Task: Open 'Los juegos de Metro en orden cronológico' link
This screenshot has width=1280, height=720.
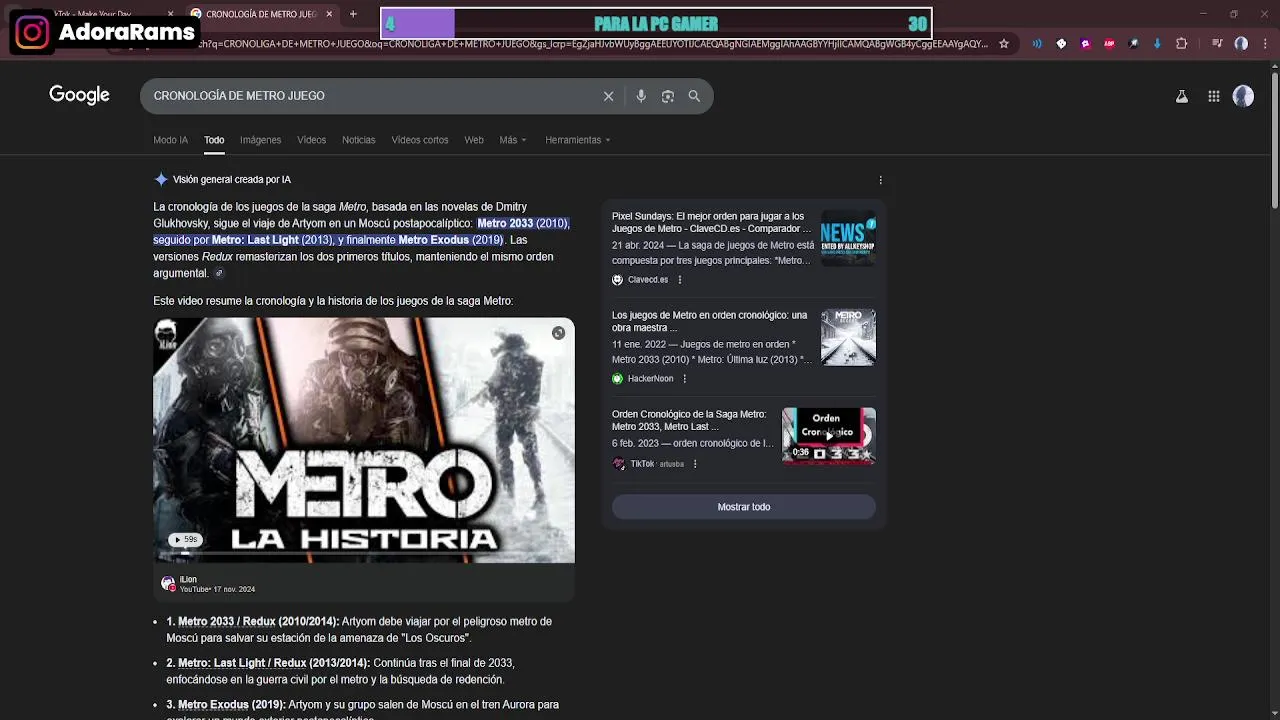Action: 709,321
